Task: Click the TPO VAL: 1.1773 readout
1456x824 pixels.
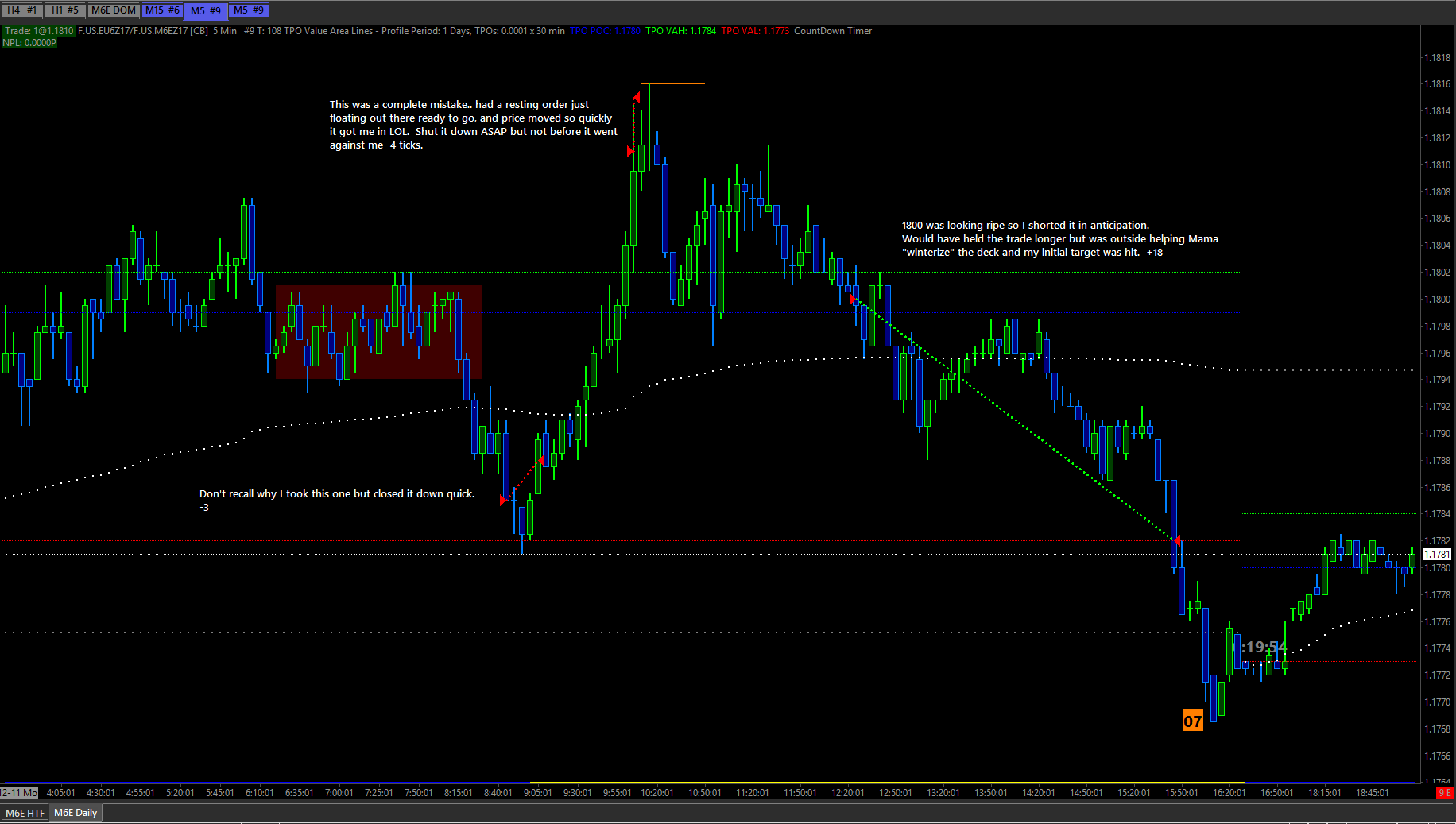Action: click(x=755, y=31)
